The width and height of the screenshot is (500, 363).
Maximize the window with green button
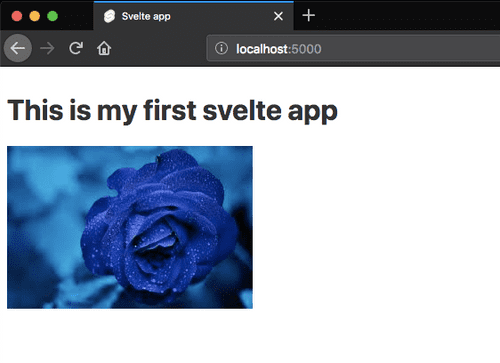[52, 16]
